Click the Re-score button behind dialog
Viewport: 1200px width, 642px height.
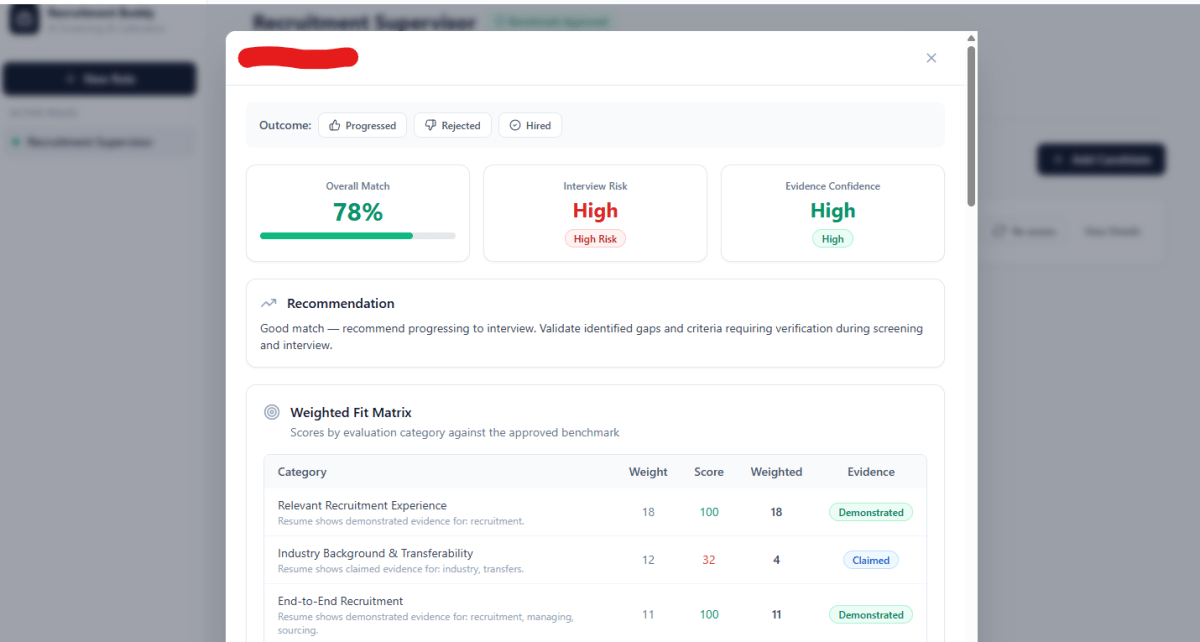(1023, 231)
